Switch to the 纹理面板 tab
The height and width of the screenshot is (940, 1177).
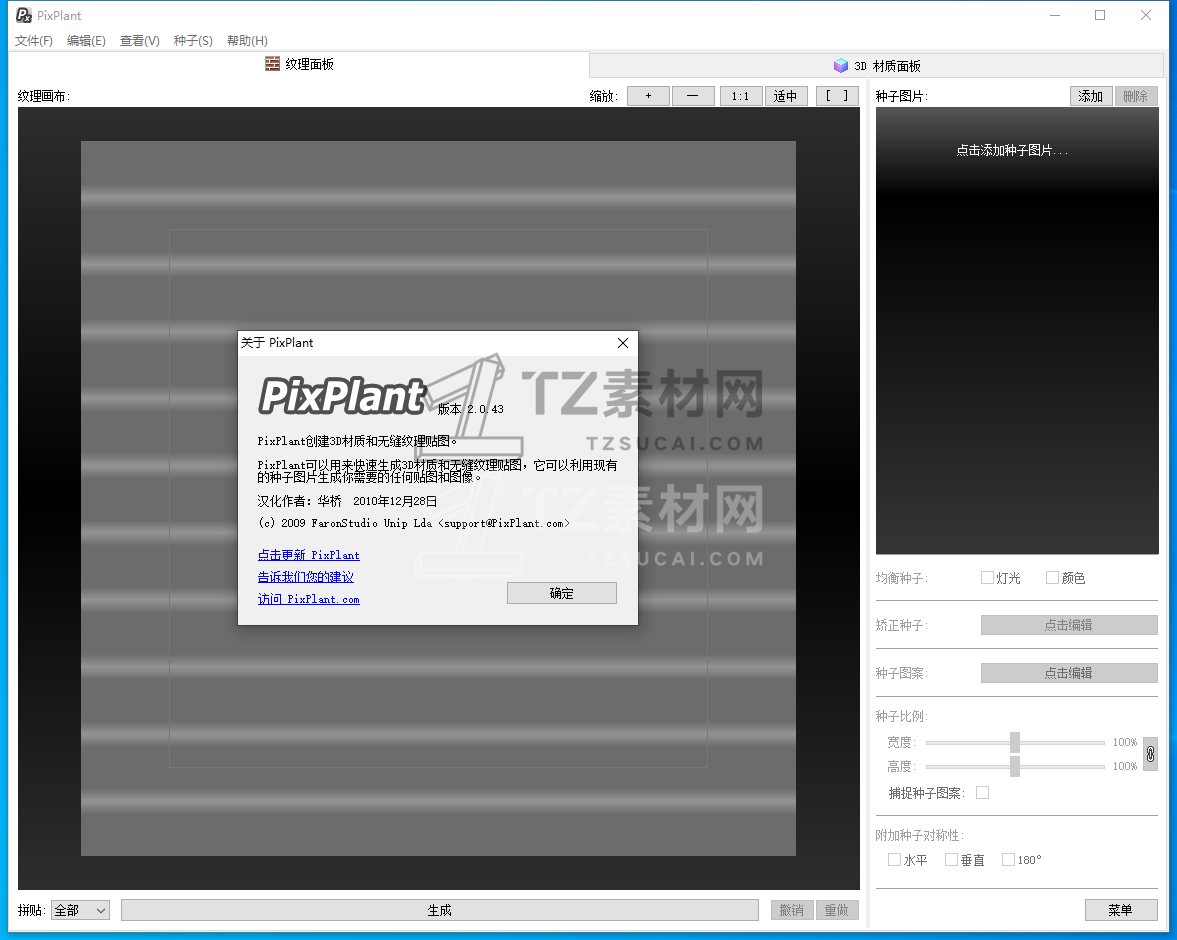[x=299, y=65]
